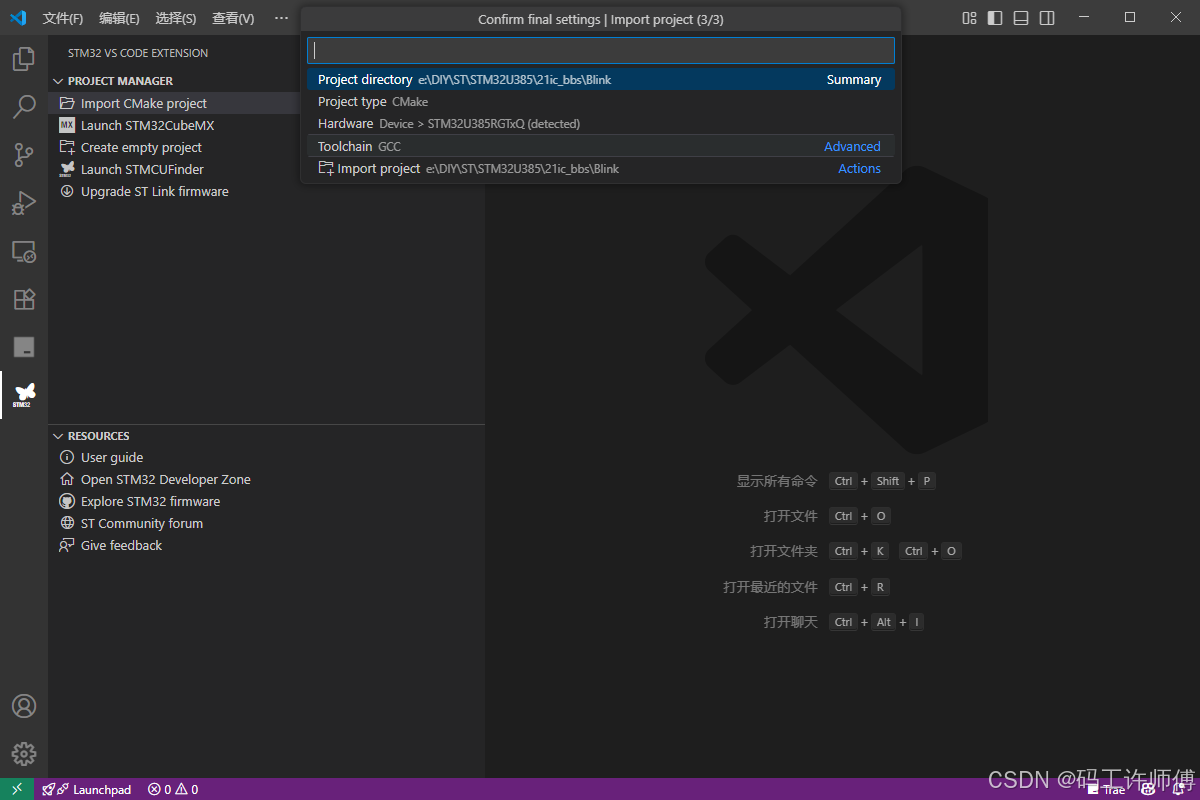The width and height of the screenshot is (1200, 800).
Task: Open the Remote Explorer view
Action: click(x=24, y=251)
